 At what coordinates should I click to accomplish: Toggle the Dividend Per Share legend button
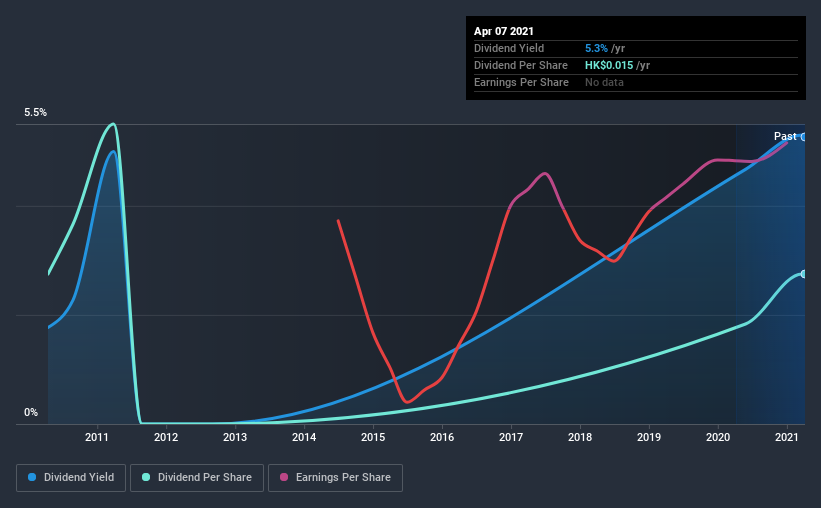[x=197, y=478]
